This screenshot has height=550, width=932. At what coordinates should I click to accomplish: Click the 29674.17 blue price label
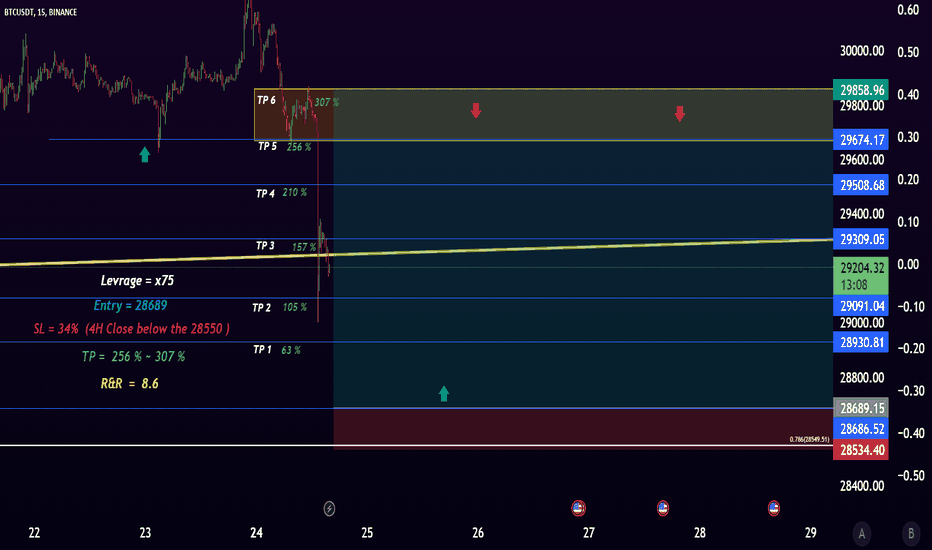click(x=861, y=140)
